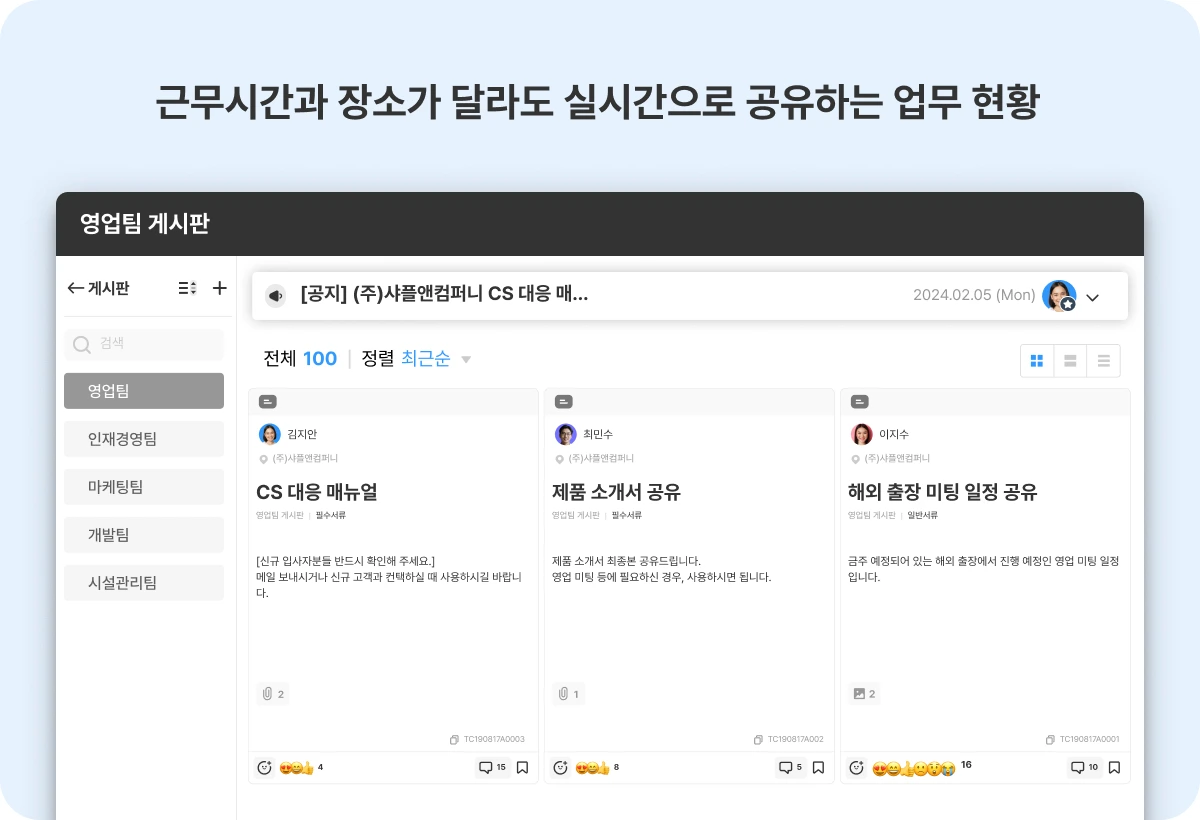
Task: Open images on 해외 출장 미팅 card
Action: tap(864, 694)
